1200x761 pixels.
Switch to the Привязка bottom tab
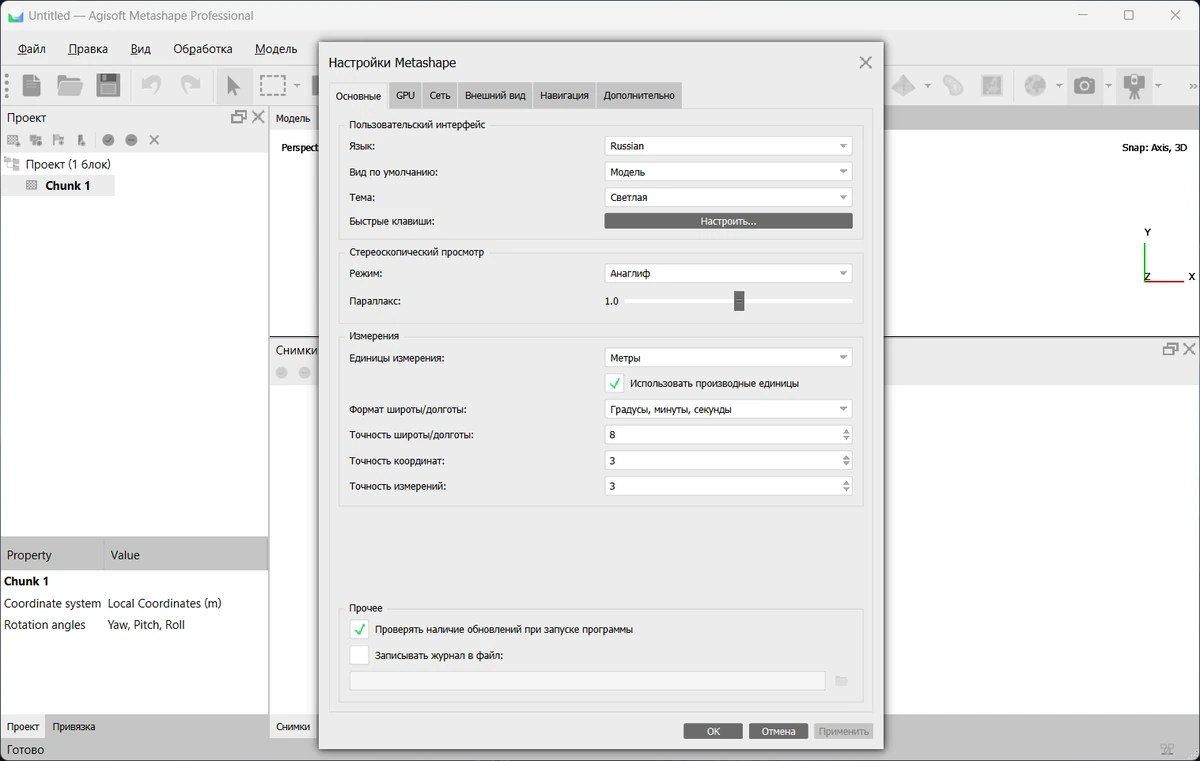tap(74, 727)
